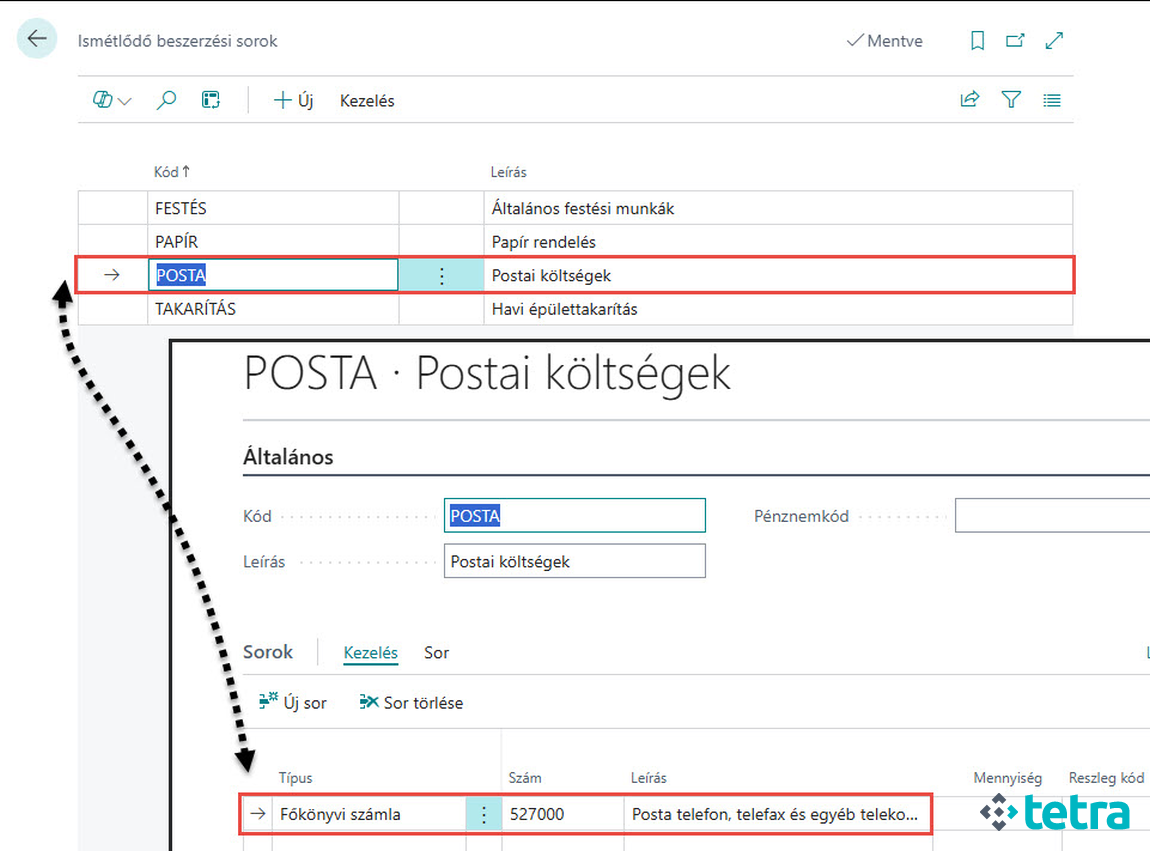Open list options with the rightmost toolbar icon

(1052, 100)
